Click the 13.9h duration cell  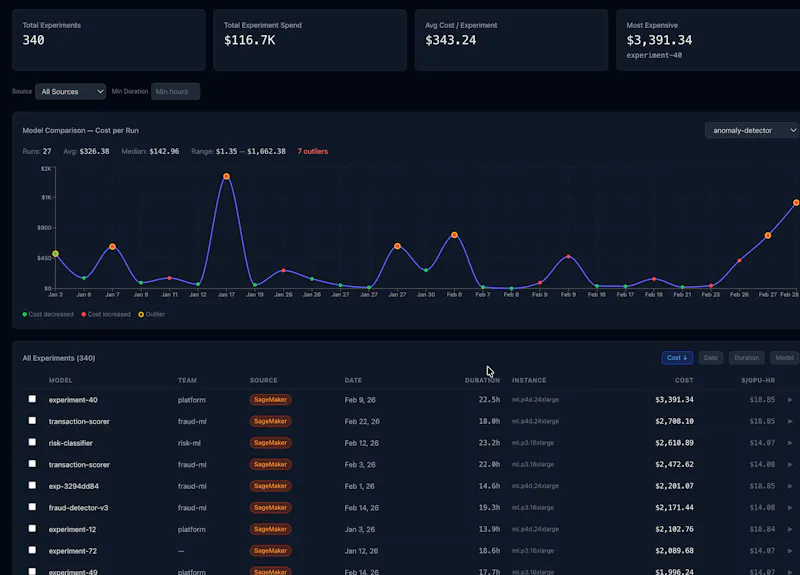[x=489, y=529]
